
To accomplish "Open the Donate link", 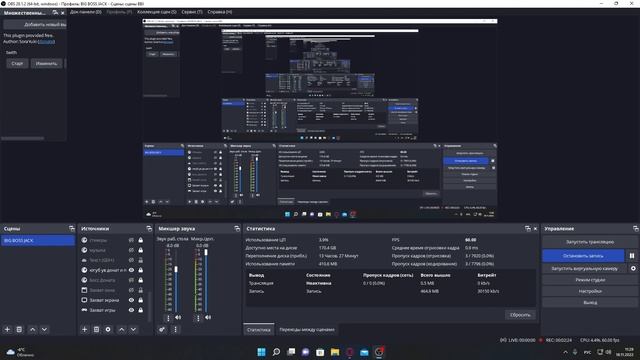I will 47,42.
